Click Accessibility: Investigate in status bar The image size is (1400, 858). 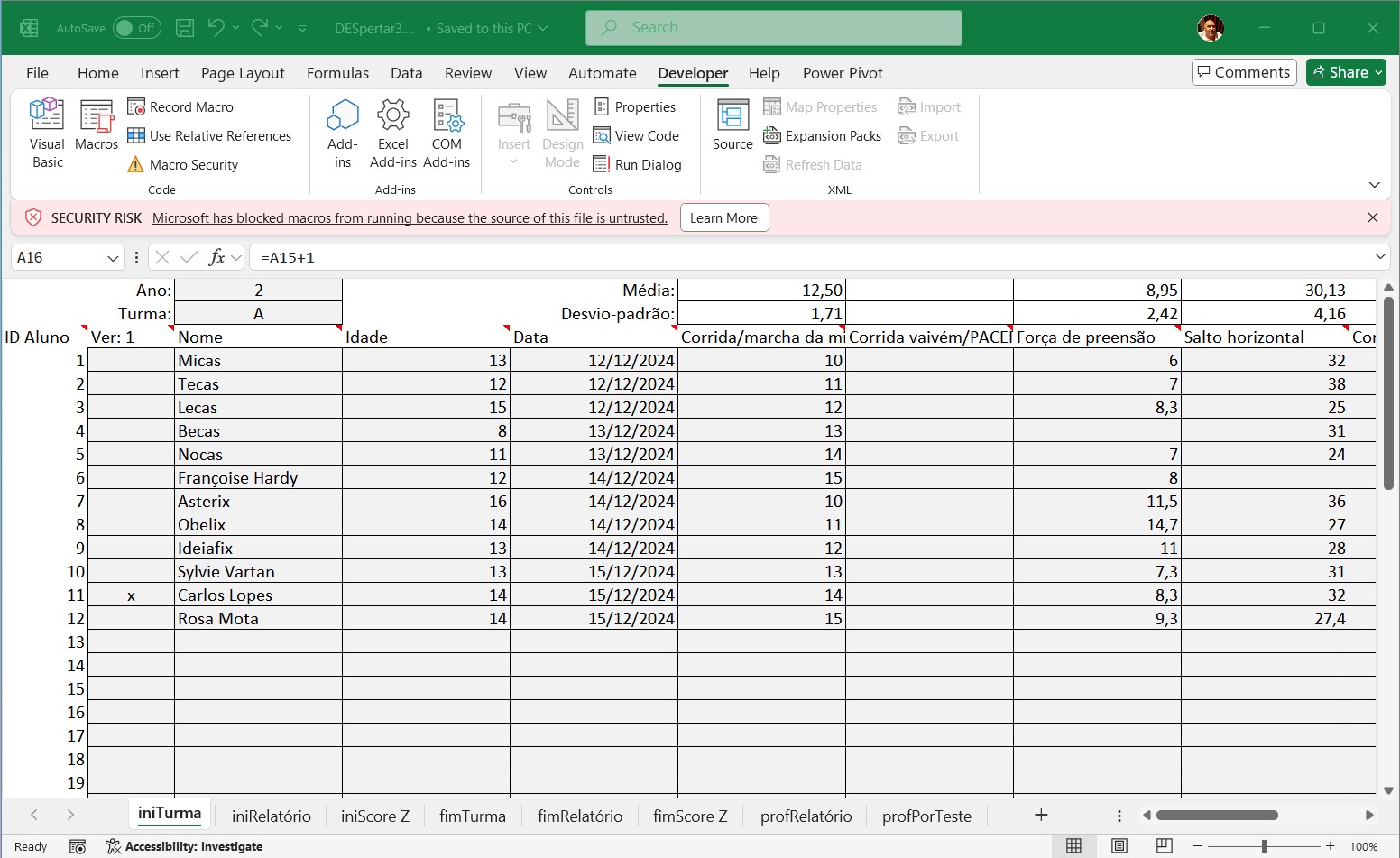pyautogui.click(x=184, y=846)
